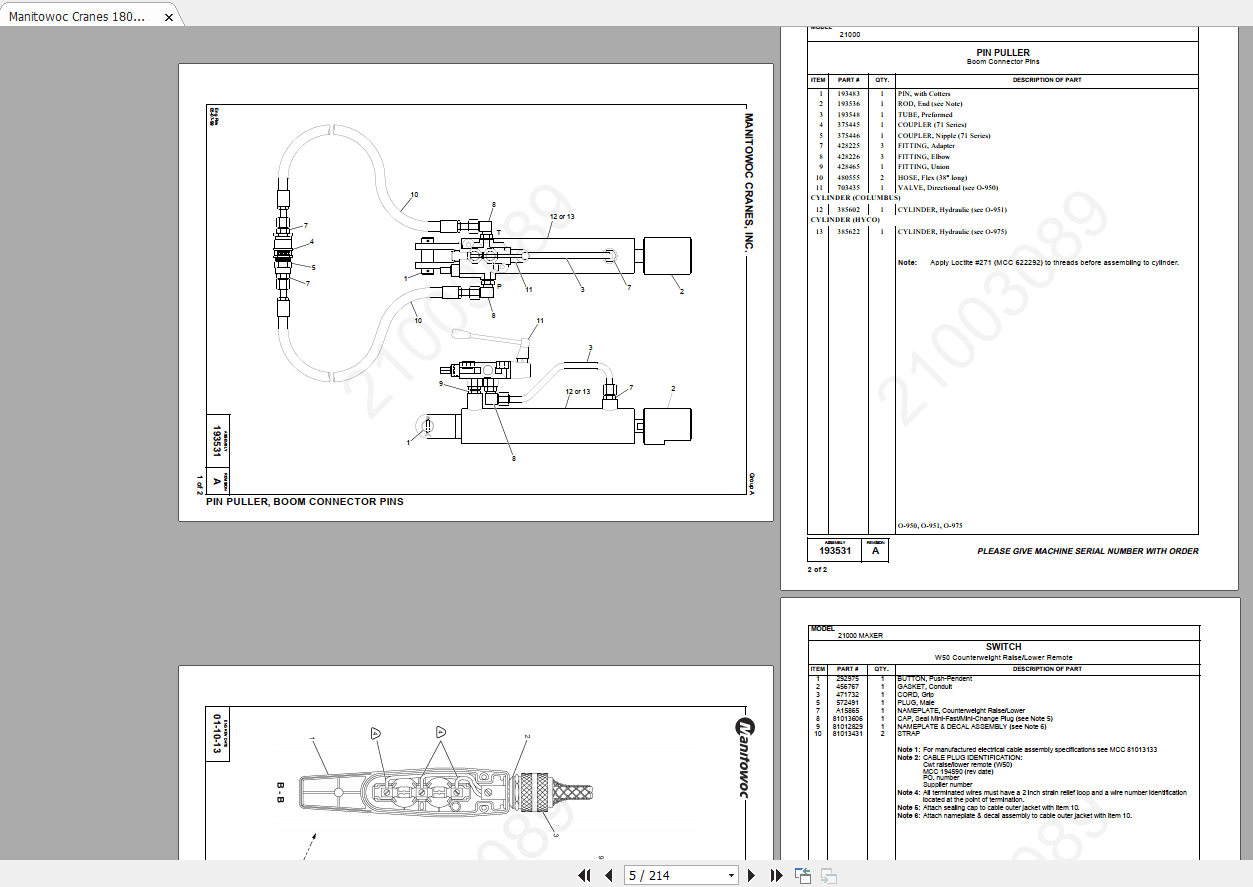Click 'GASKET, Conduit' description
Image resolution: width=1253 pixels, height=887 pixels.
tap(927, 687)
